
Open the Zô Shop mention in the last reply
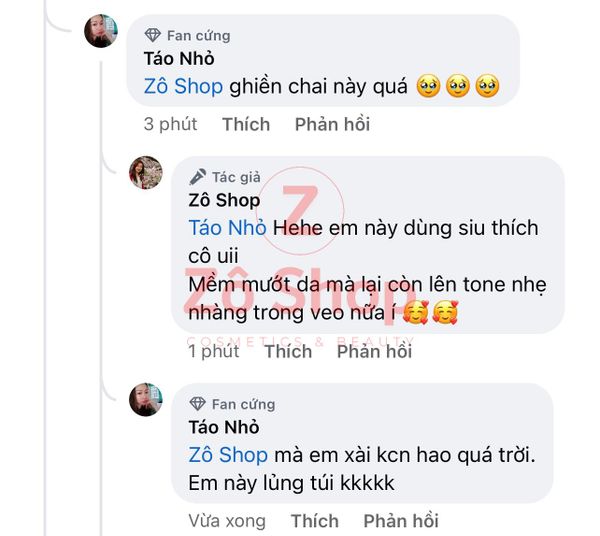(228, 455)
